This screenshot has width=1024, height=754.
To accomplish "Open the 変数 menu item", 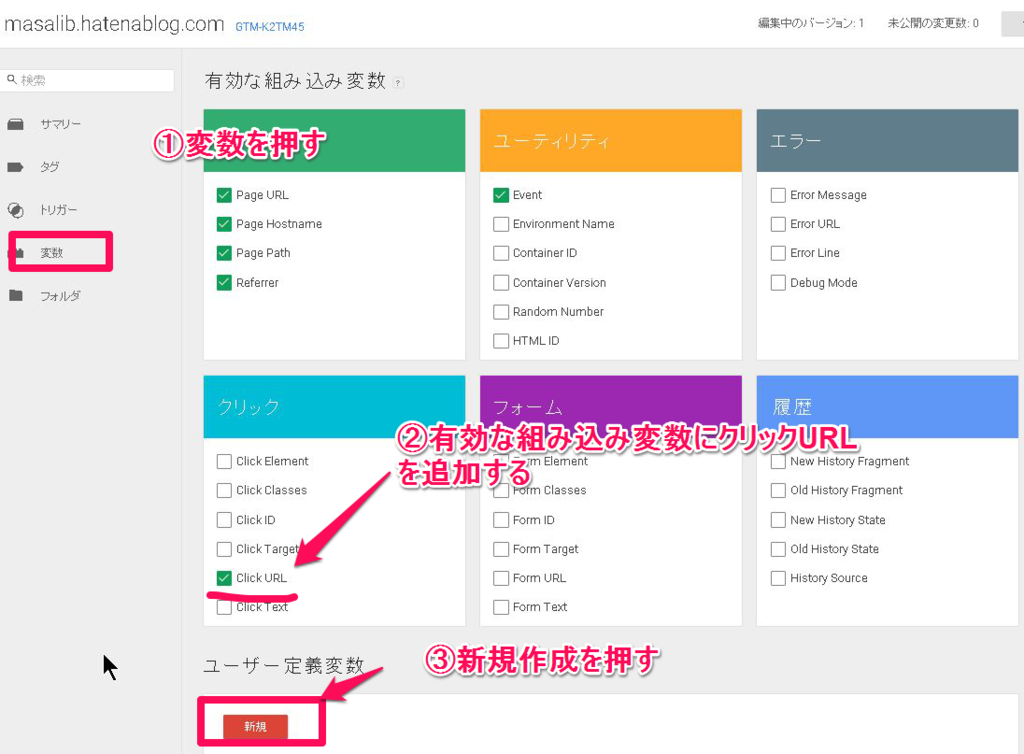I will (52, 253).
